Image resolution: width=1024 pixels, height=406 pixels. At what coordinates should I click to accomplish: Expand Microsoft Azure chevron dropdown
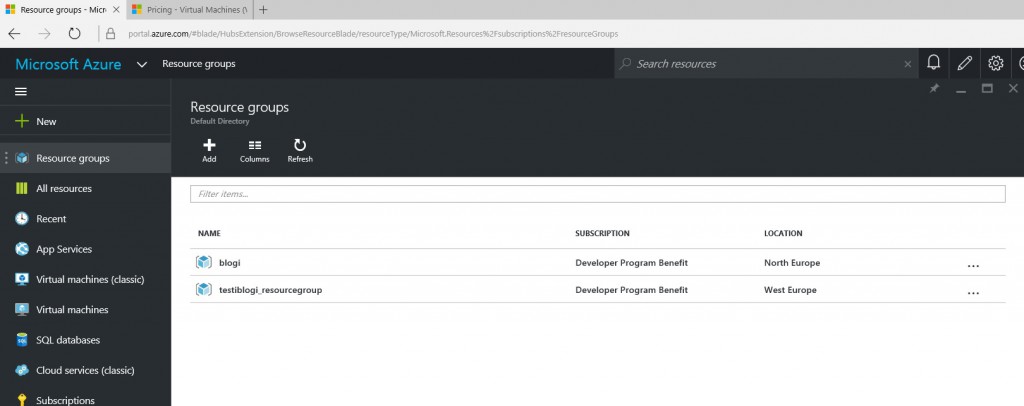coord(142,64)
